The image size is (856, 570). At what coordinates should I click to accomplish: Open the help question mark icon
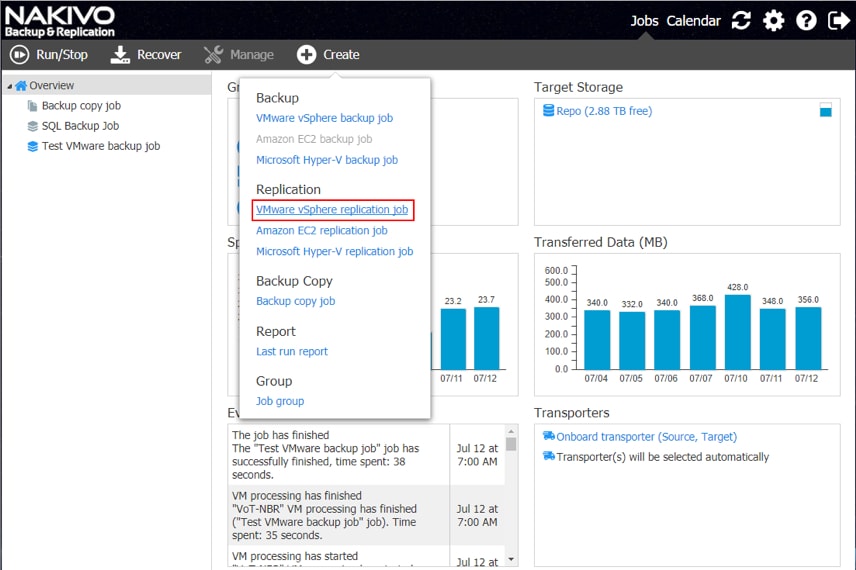click(x=806, y=21)
